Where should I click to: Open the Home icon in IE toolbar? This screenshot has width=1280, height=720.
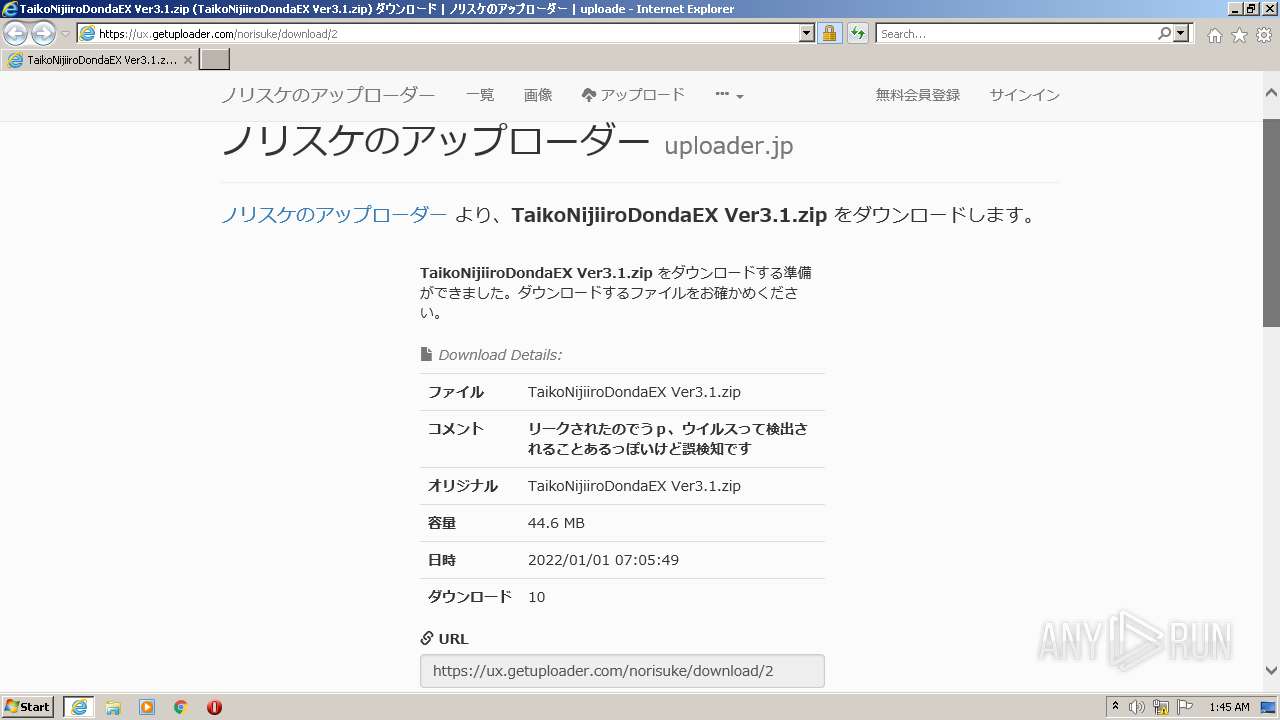(1214, 35)
